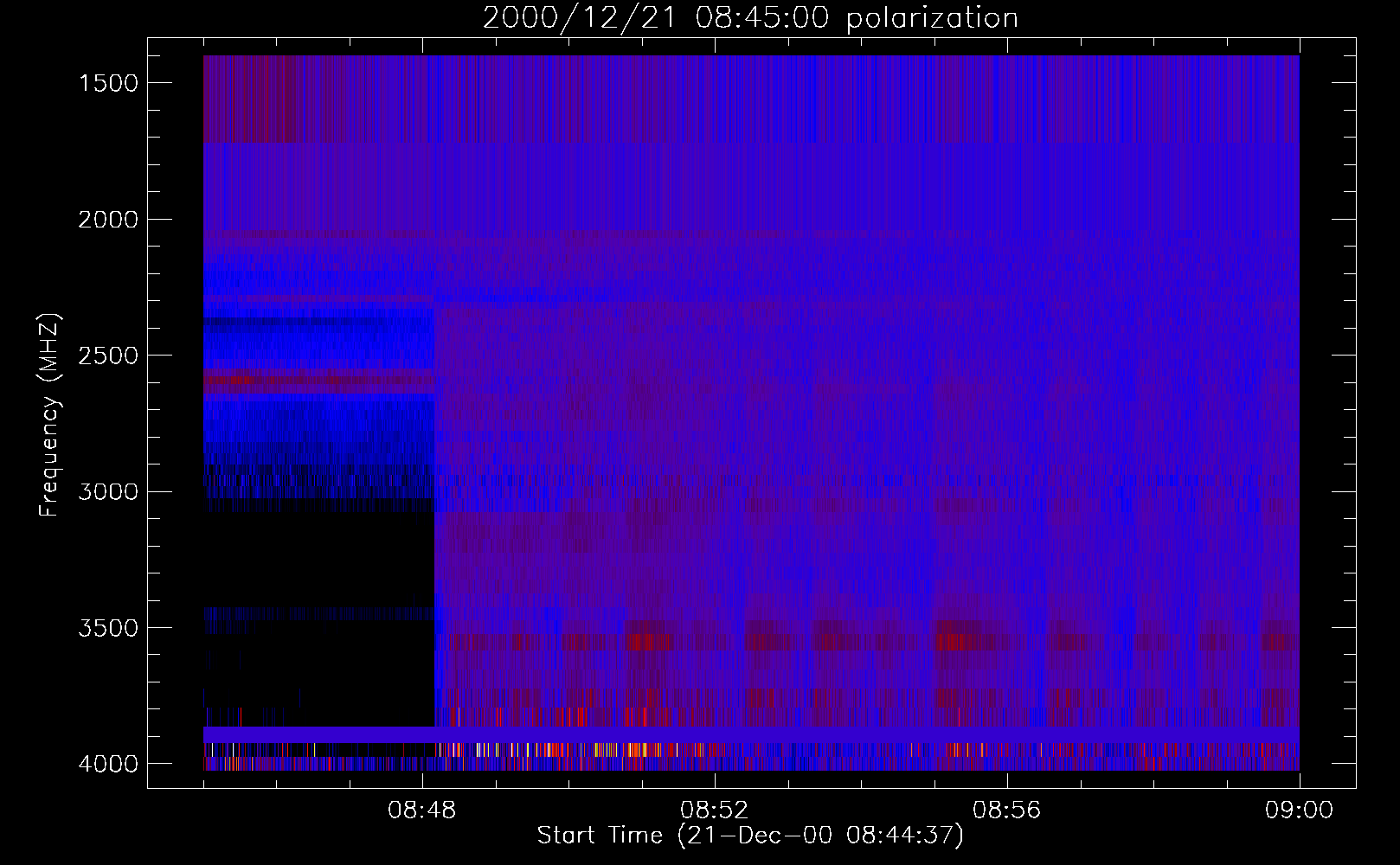Click the 2500 frequency tick label

point(108,356)
